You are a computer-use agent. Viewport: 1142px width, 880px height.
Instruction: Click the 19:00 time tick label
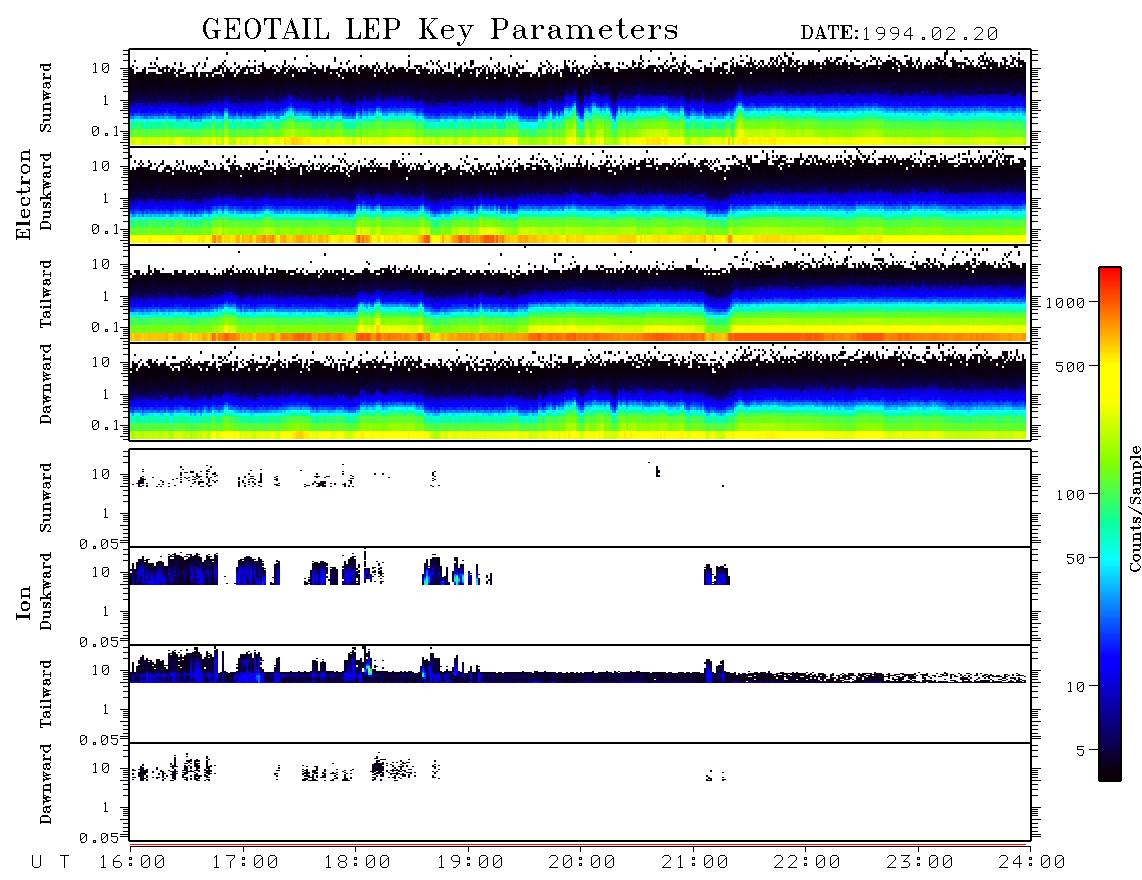click(470, 863)
